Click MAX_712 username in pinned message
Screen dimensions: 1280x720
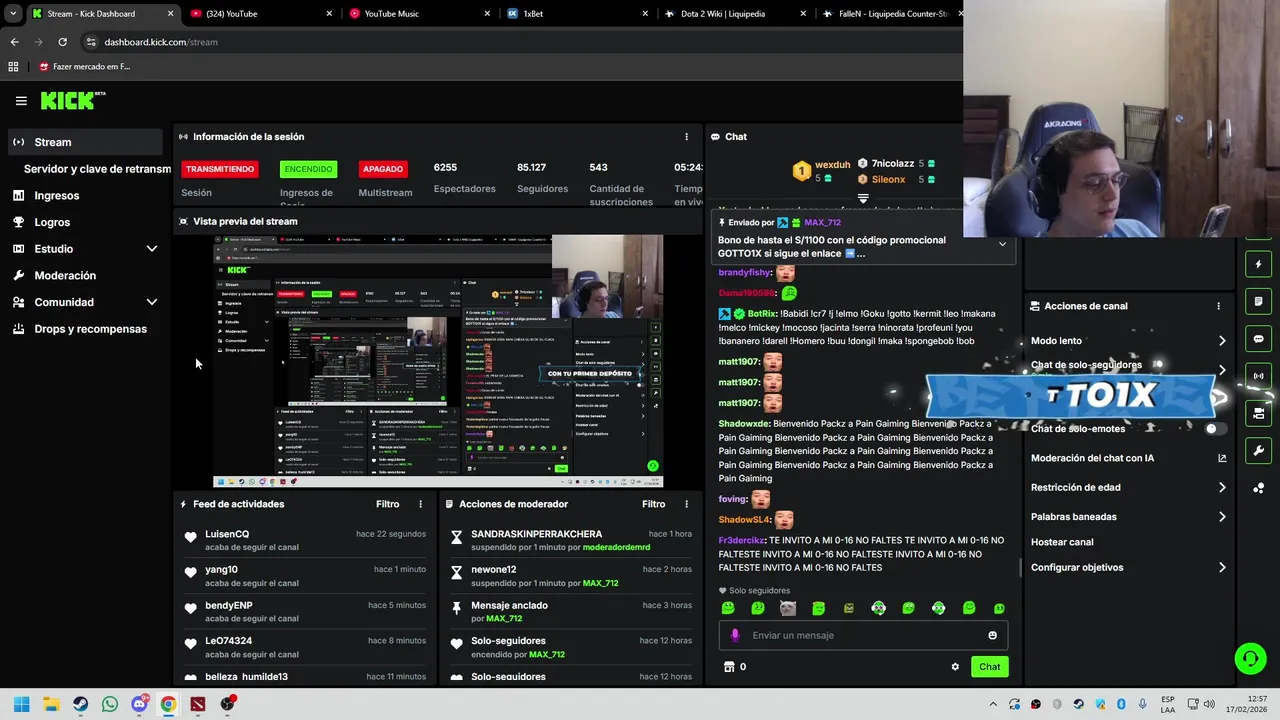point(822,223)
